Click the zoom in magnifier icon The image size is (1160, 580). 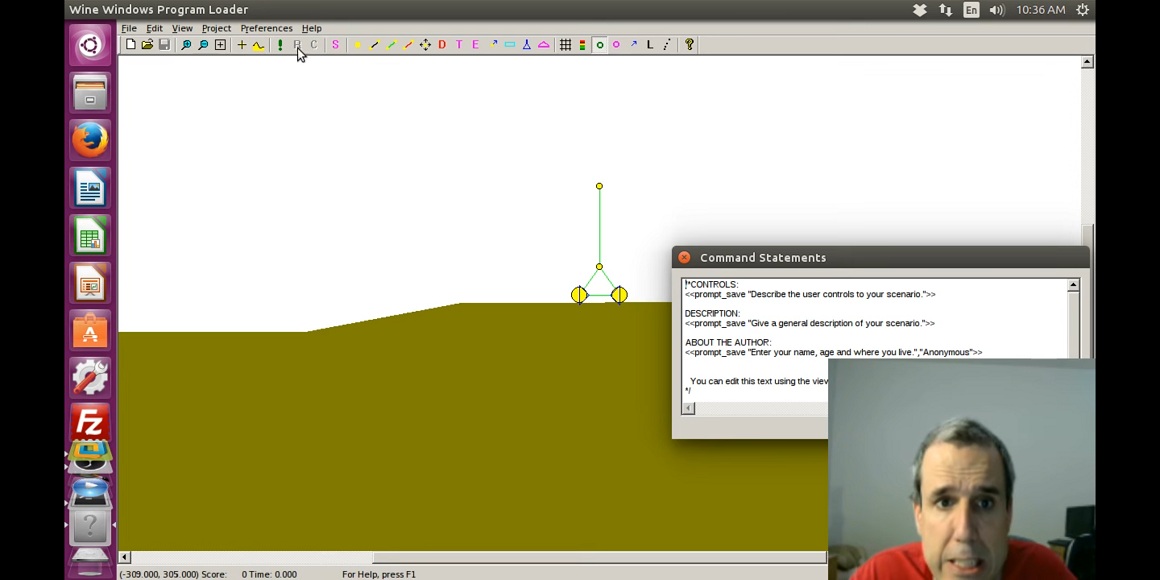(x=186, y=45)
